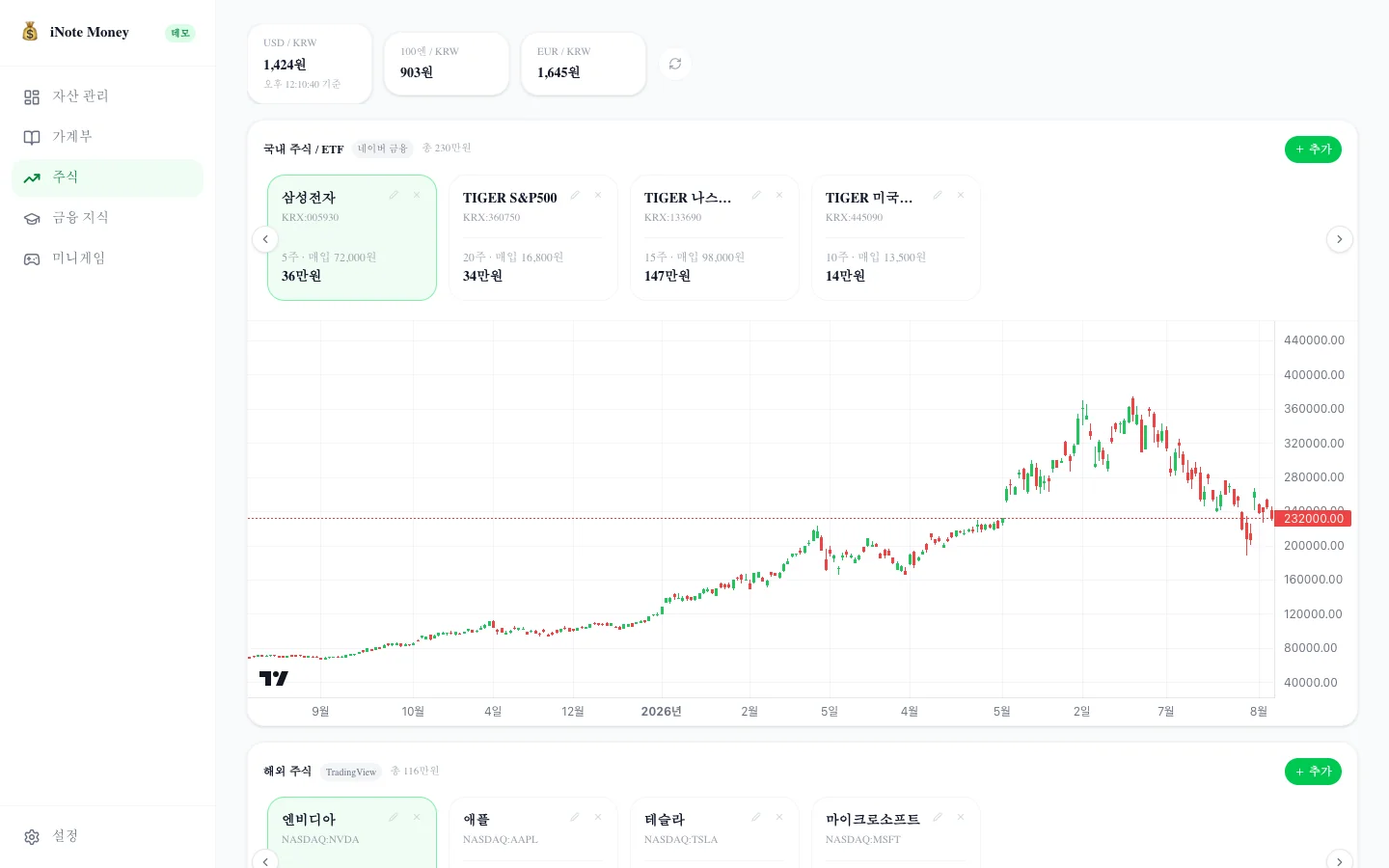Edit the TIGER 나스… (KRX:133690) holding
Screen dimensions: 1389x868
756,195
